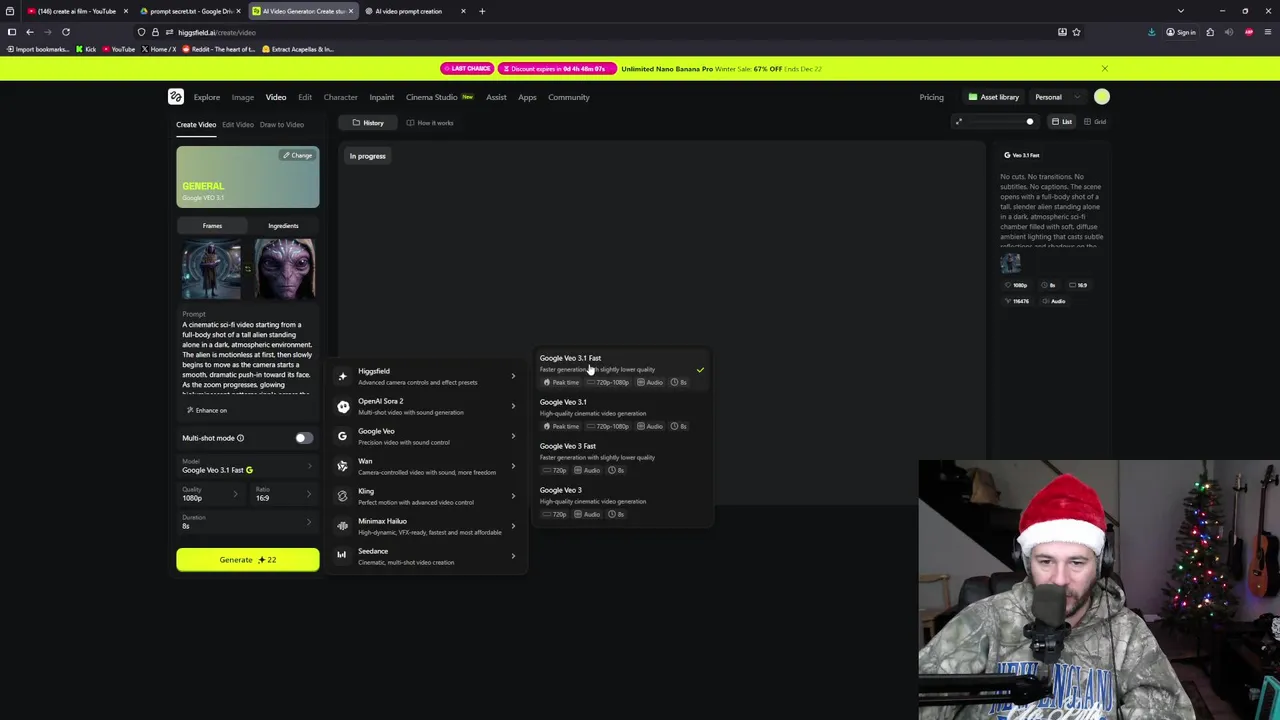The height and width of the screenshot is (720, 1280).
Task: Click the Minimax Hailuo waveform icon
Action: point(342,526)
